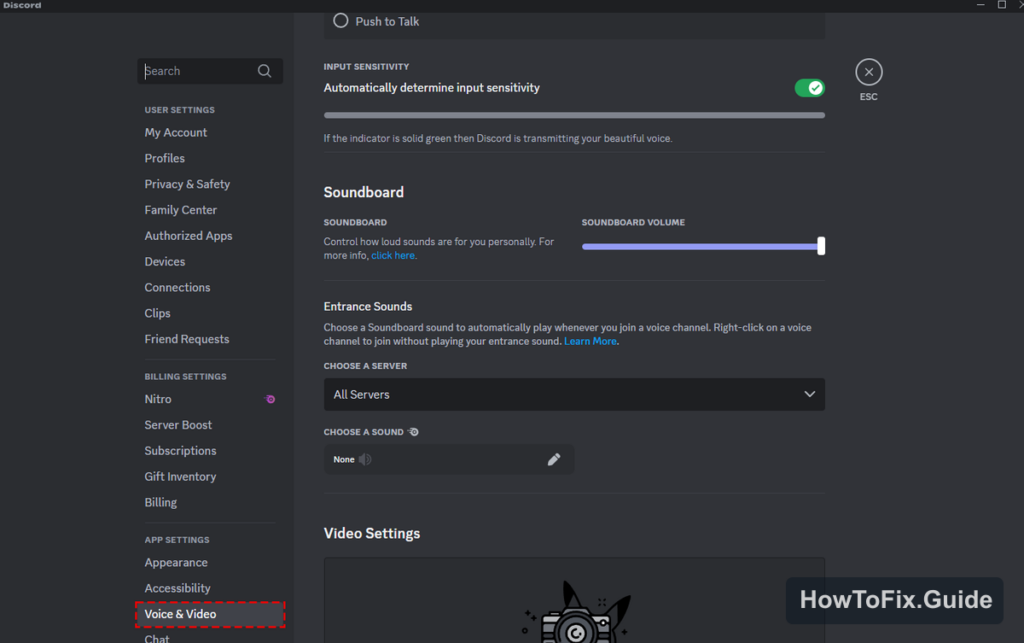Open Chat settings

[x=157, y=638]
